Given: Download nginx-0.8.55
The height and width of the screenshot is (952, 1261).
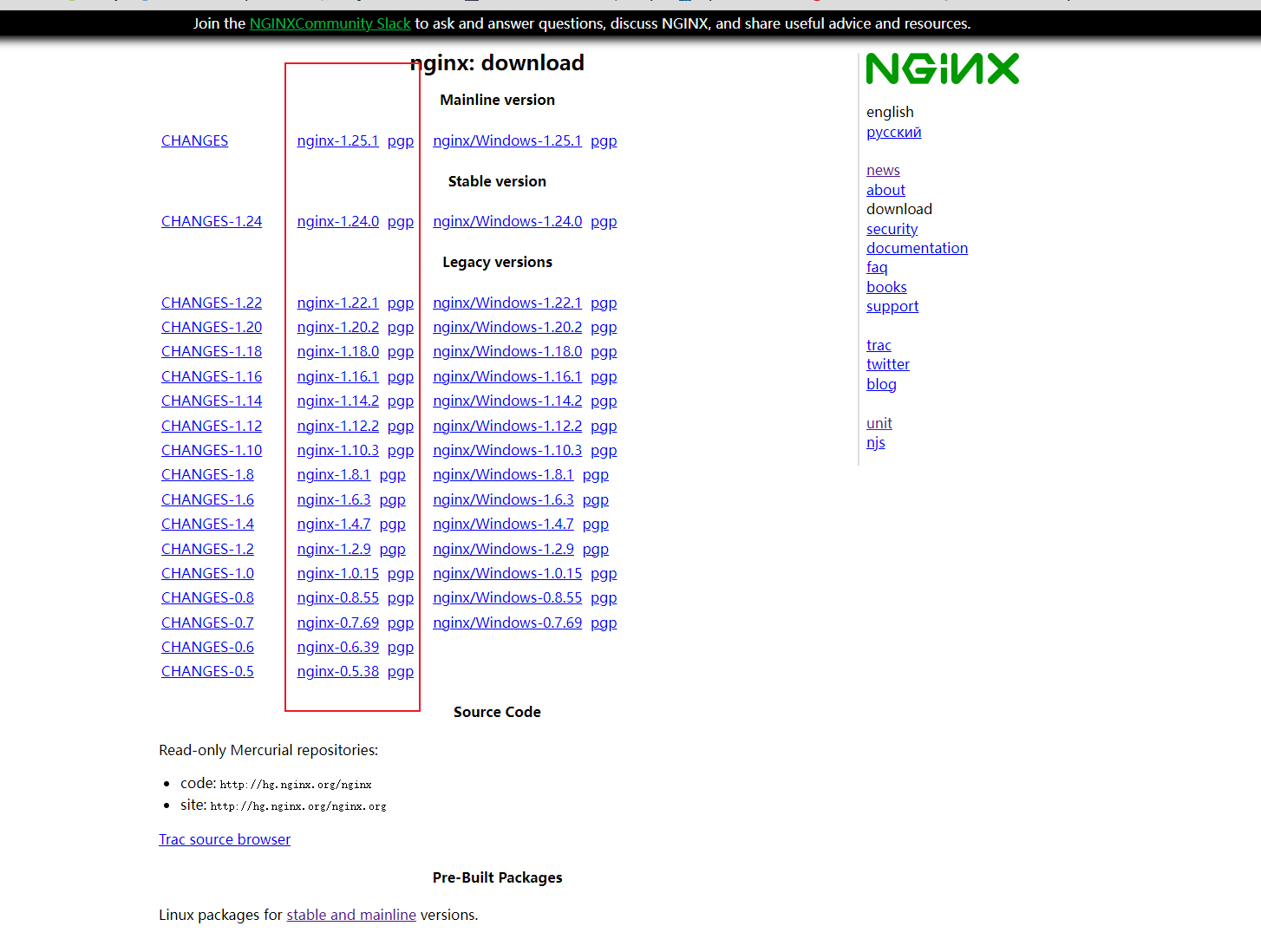Looking at the screenshot, I should click(337, 597).
